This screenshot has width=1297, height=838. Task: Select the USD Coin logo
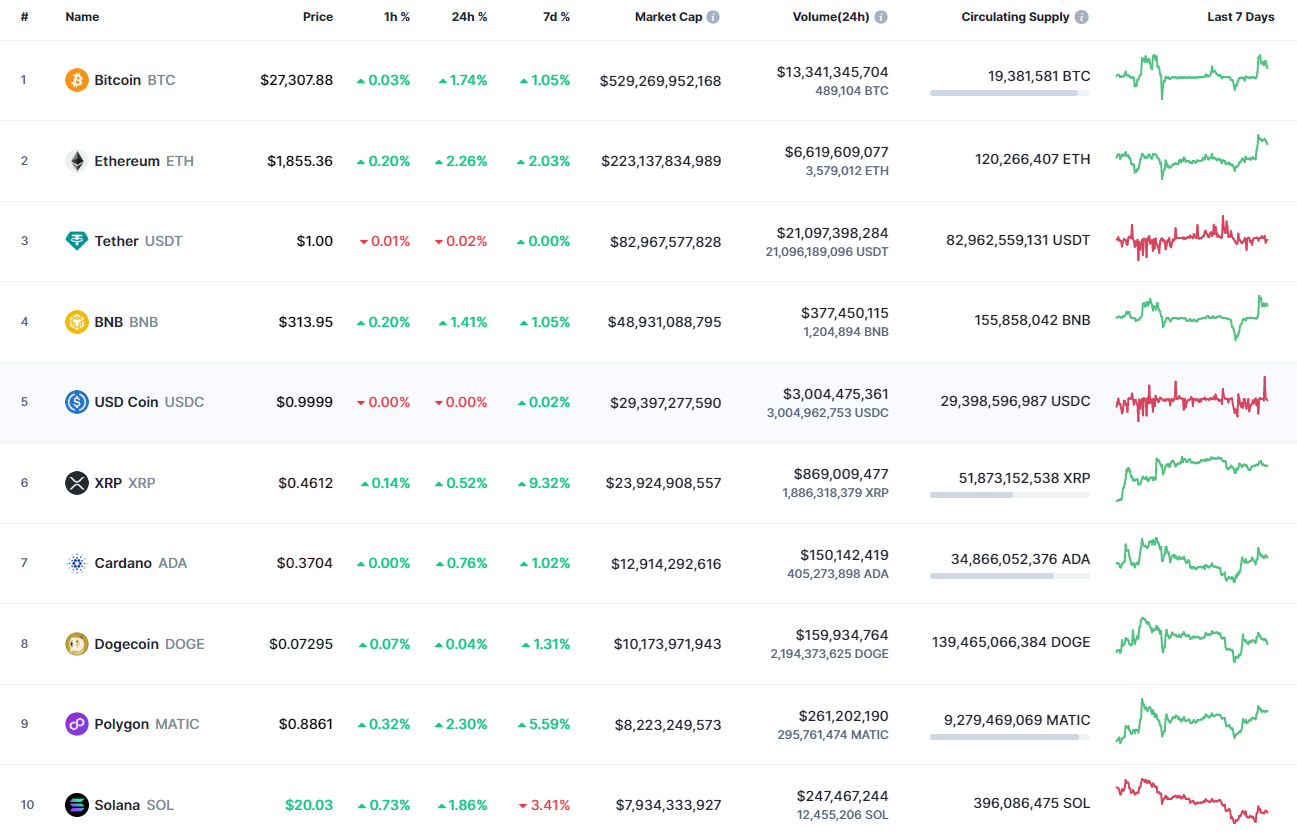76,402
